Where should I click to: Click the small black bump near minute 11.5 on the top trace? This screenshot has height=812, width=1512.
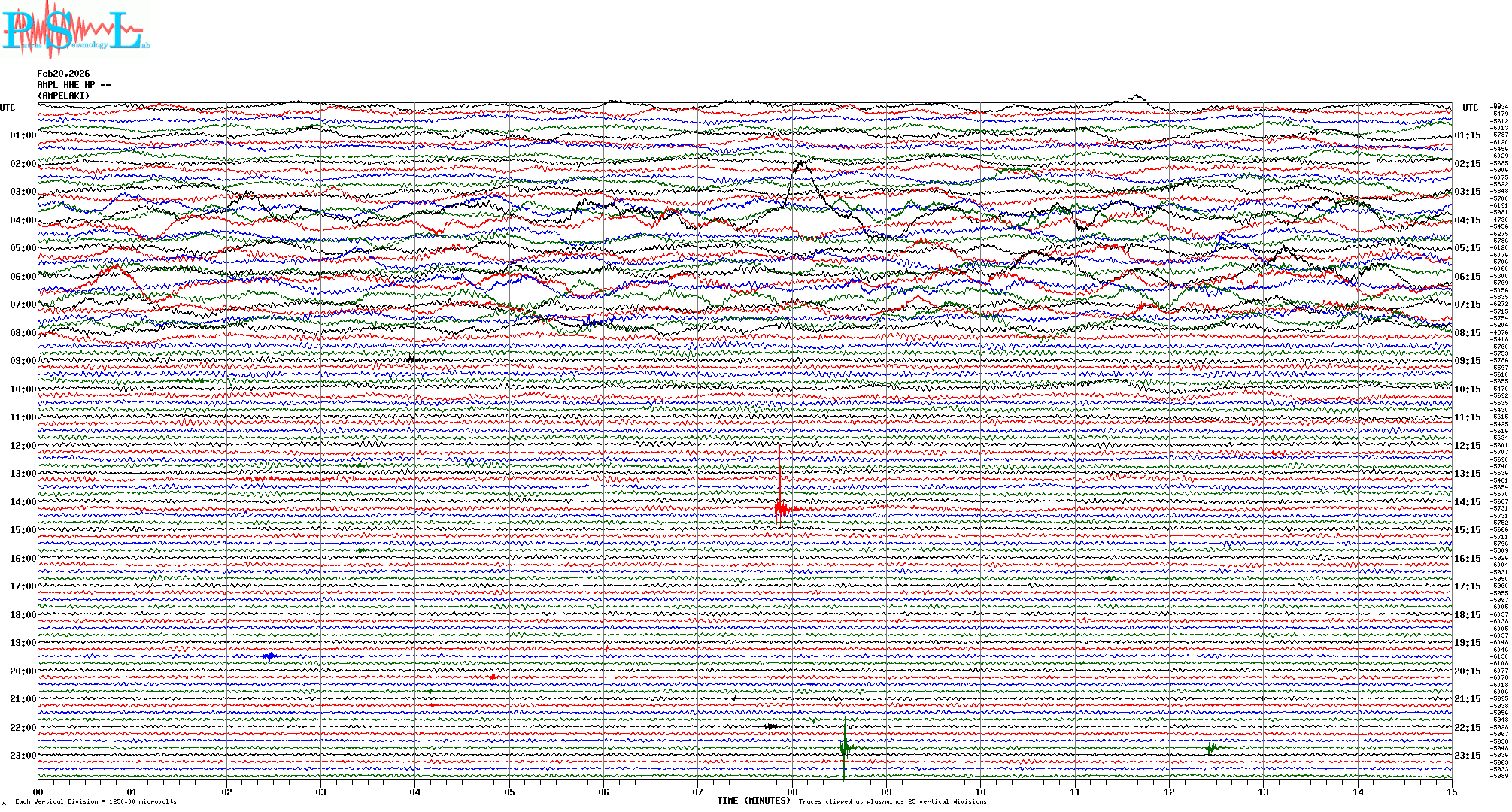pos(1136,98)
